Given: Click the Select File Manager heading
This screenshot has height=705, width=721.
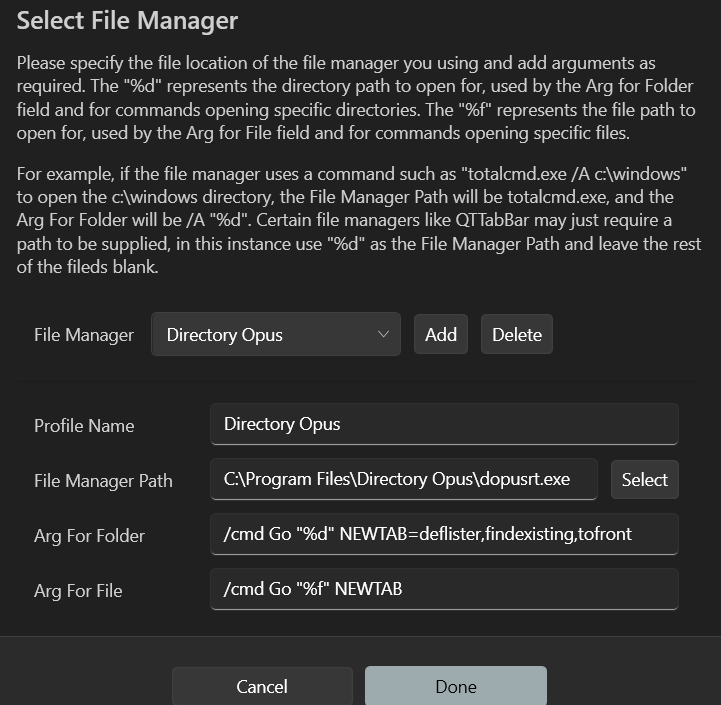Looking at the screenshot, I should click(127, 21).
